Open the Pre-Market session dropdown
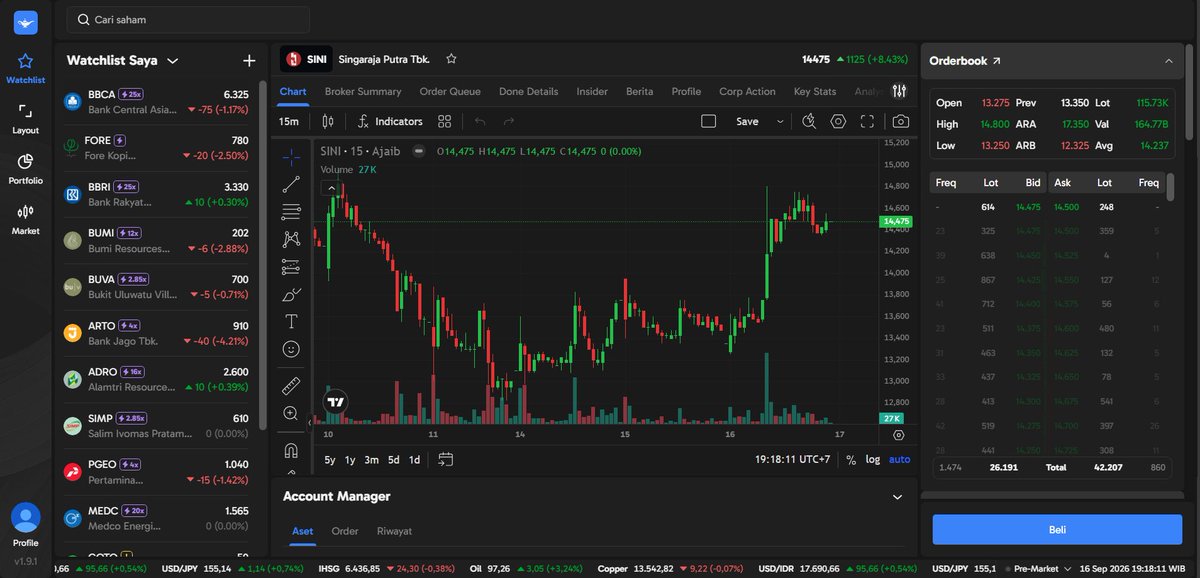The width and height of the screenshot is (1200, 578). point(1040,568)
